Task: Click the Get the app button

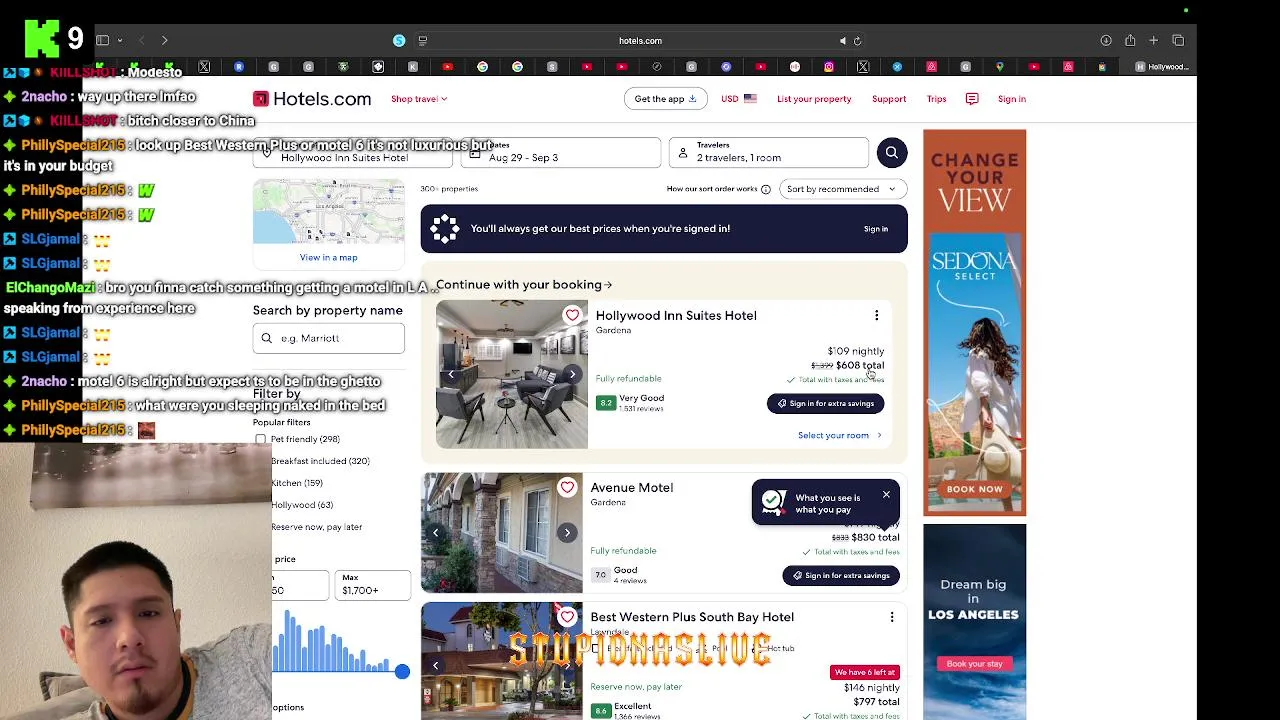Action: (x=665, y=99)
